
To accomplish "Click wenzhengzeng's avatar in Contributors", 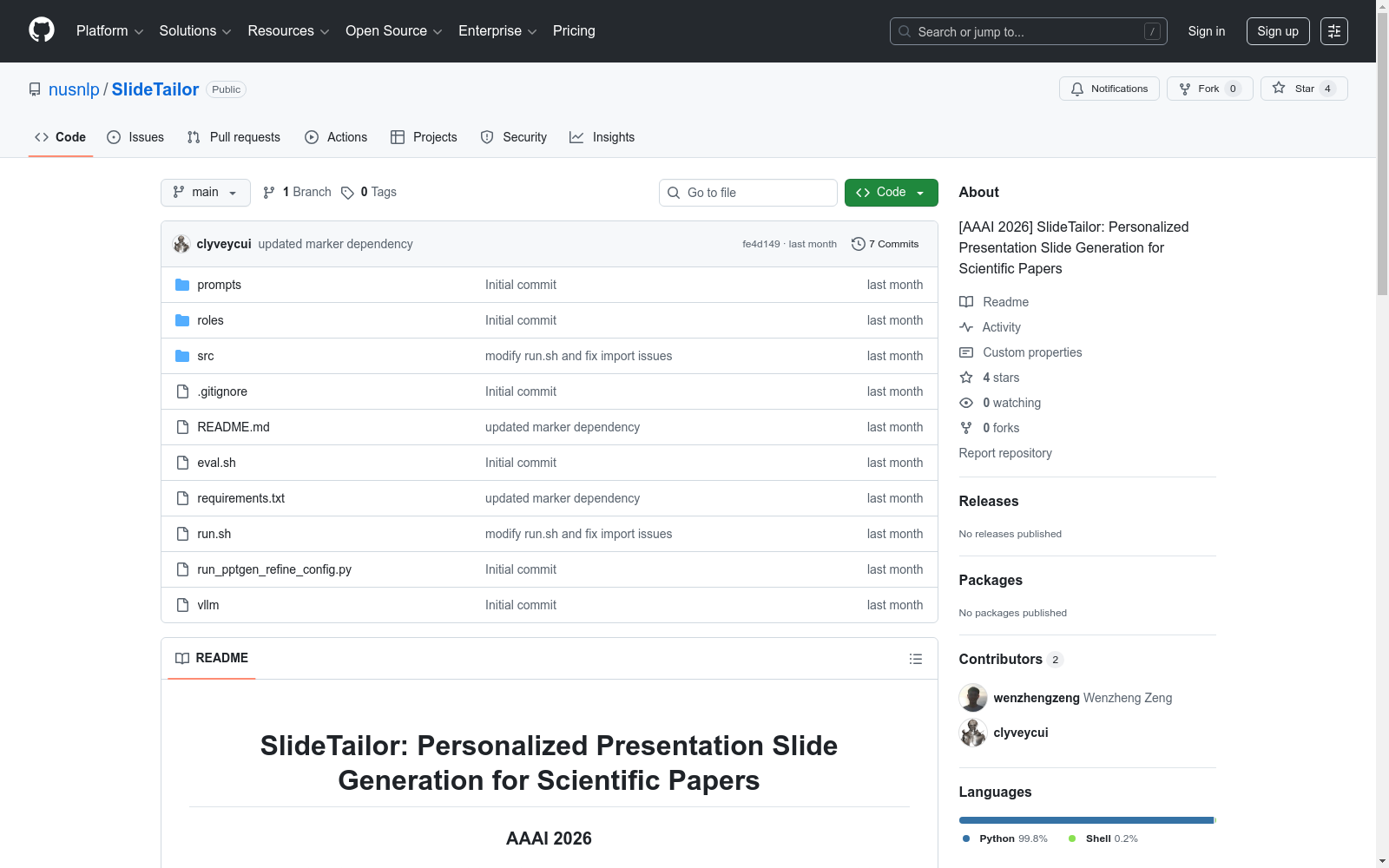I will [x=973, y=698].
